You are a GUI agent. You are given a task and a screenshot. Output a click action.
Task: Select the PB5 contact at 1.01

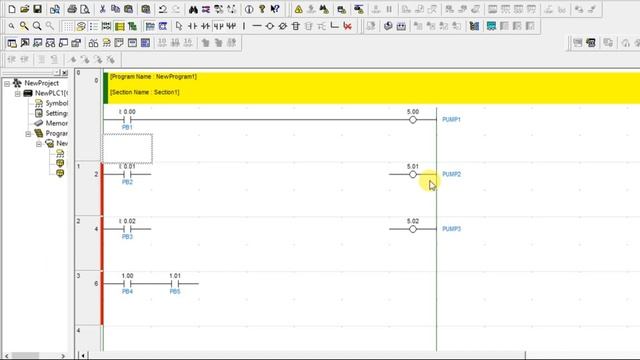[x=175, y=284]
